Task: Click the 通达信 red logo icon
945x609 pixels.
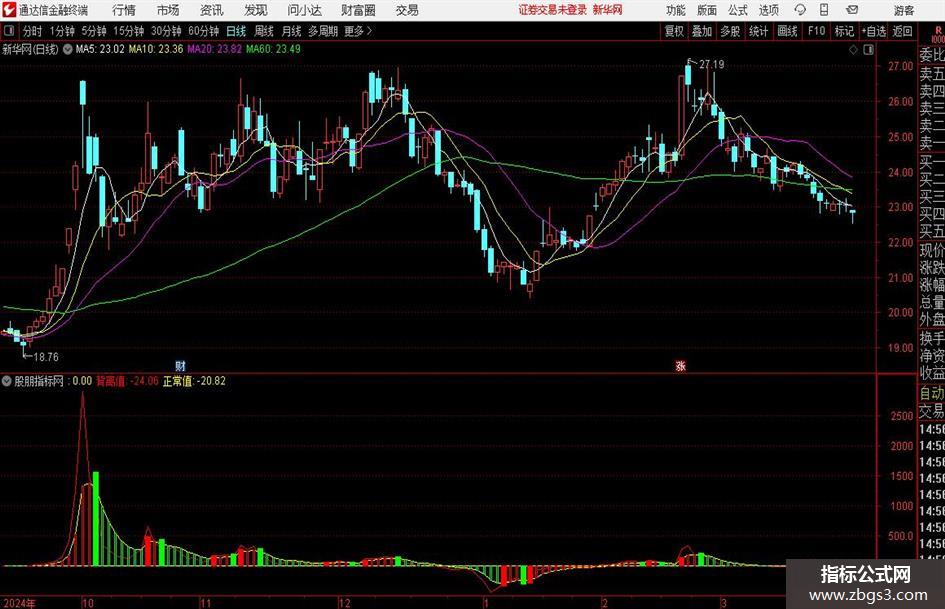Action: point(9,10)
